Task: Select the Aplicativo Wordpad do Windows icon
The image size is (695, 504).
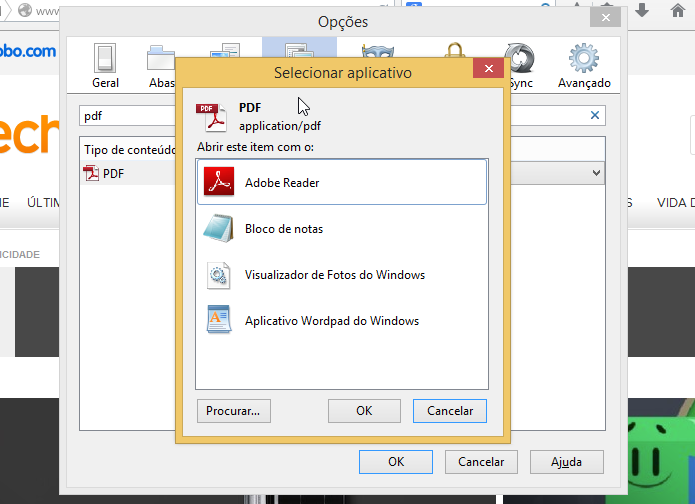Action: tap(219, 319)
